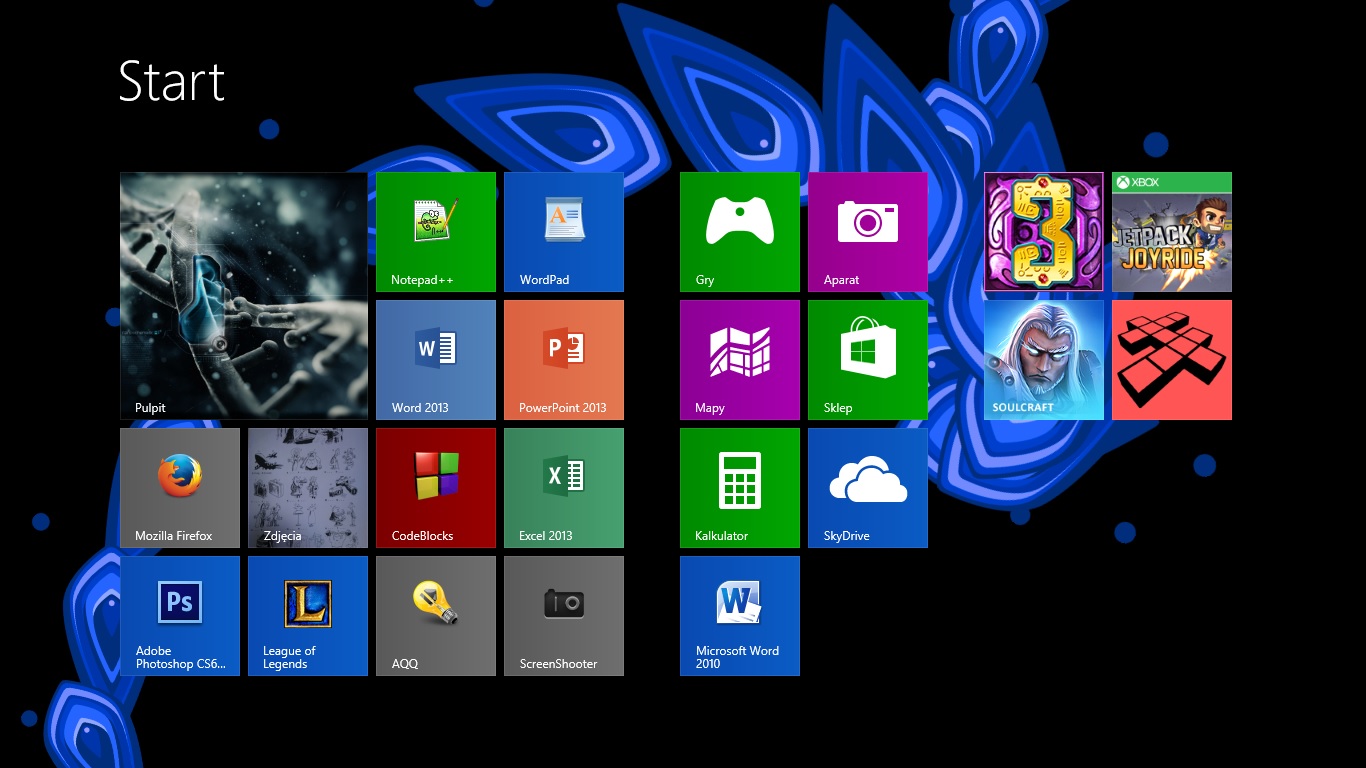Launch CodeBlocks tile
The height and width of the screenshot is (768, 1366).
(x=436, y=488)
